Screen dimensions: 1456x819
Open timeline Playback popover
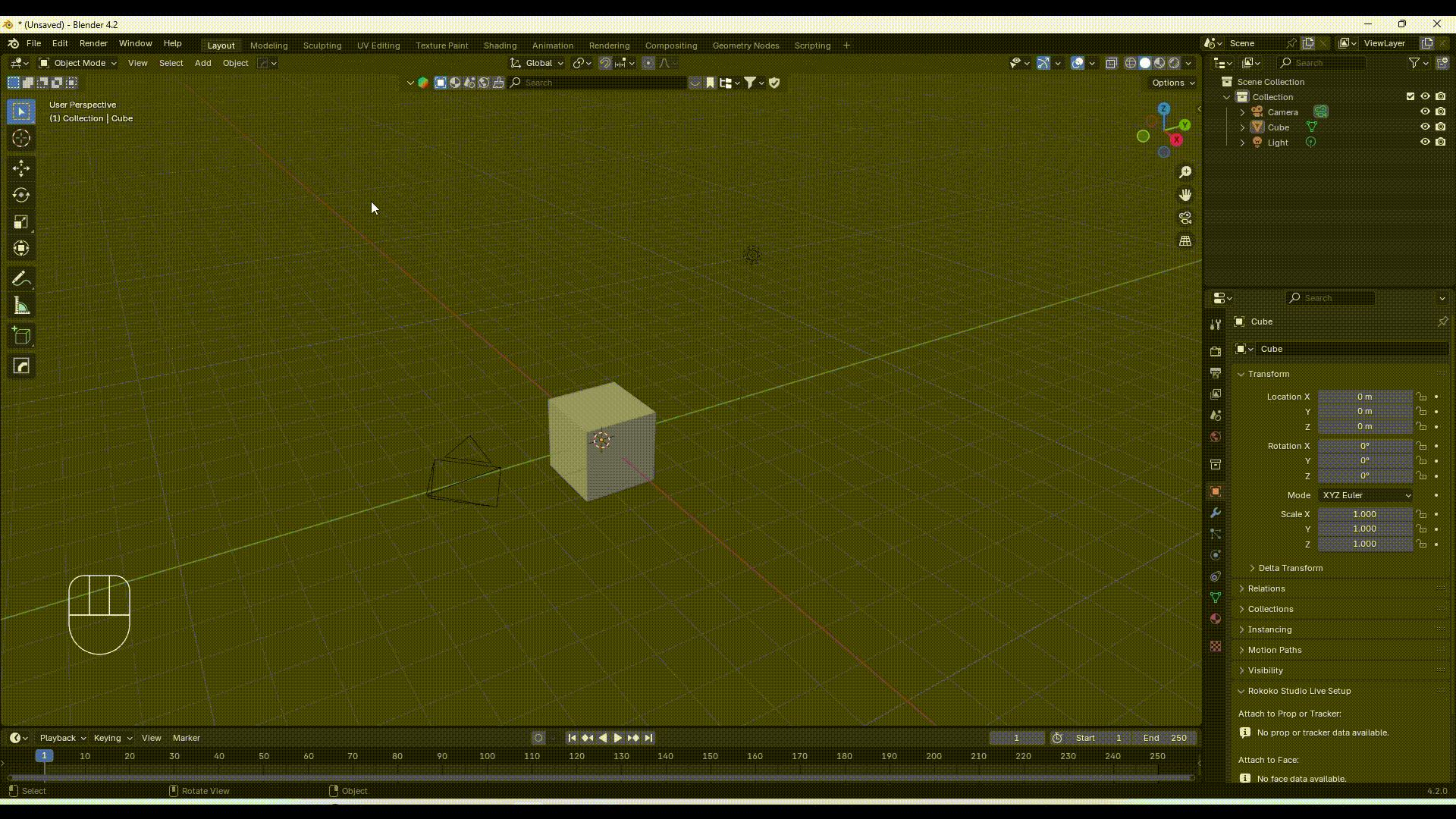pos(62,738)
